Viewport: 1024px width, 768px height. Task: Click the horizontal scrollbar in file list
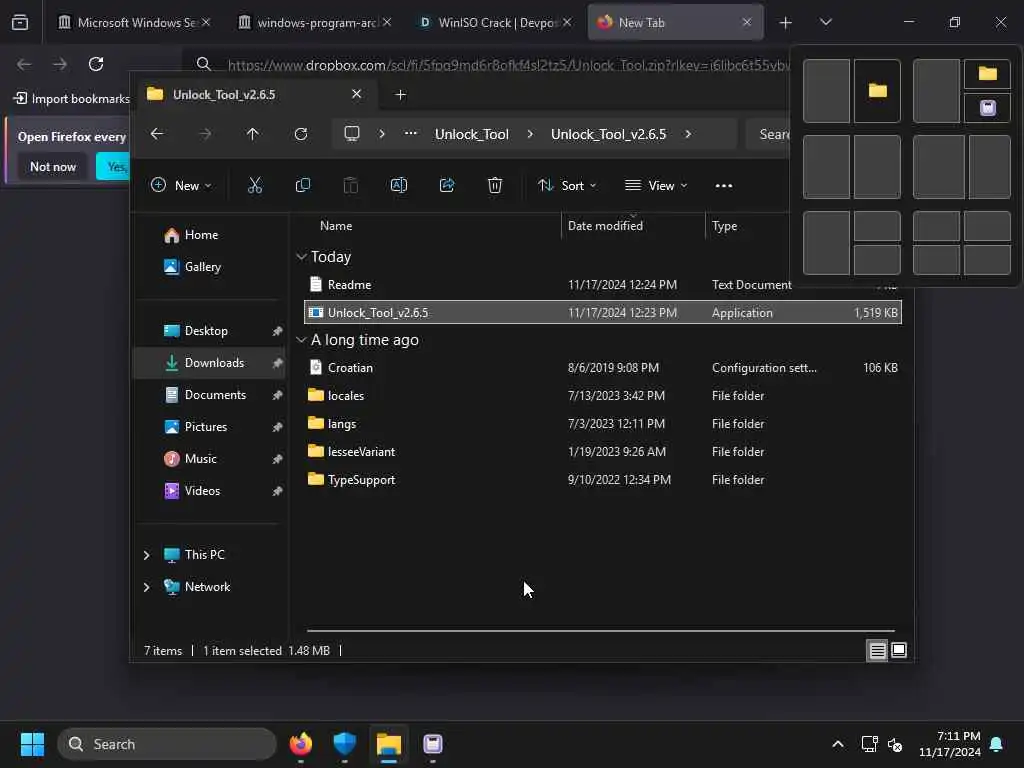600,632
